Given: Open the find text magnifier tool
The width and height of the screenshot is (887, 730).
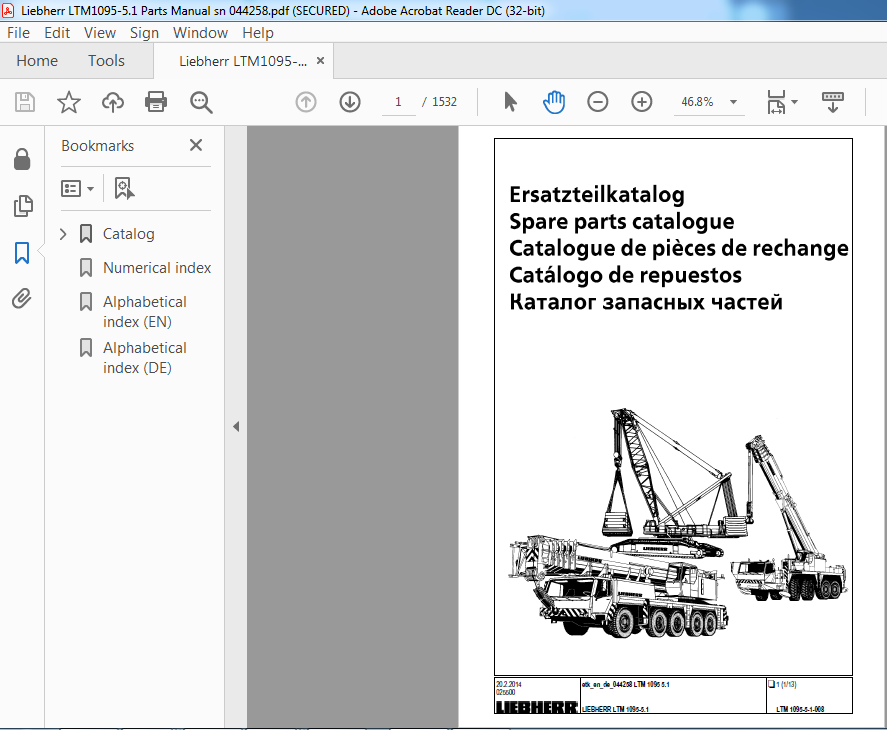Looking at the screenshot, I should pos(201,102).
